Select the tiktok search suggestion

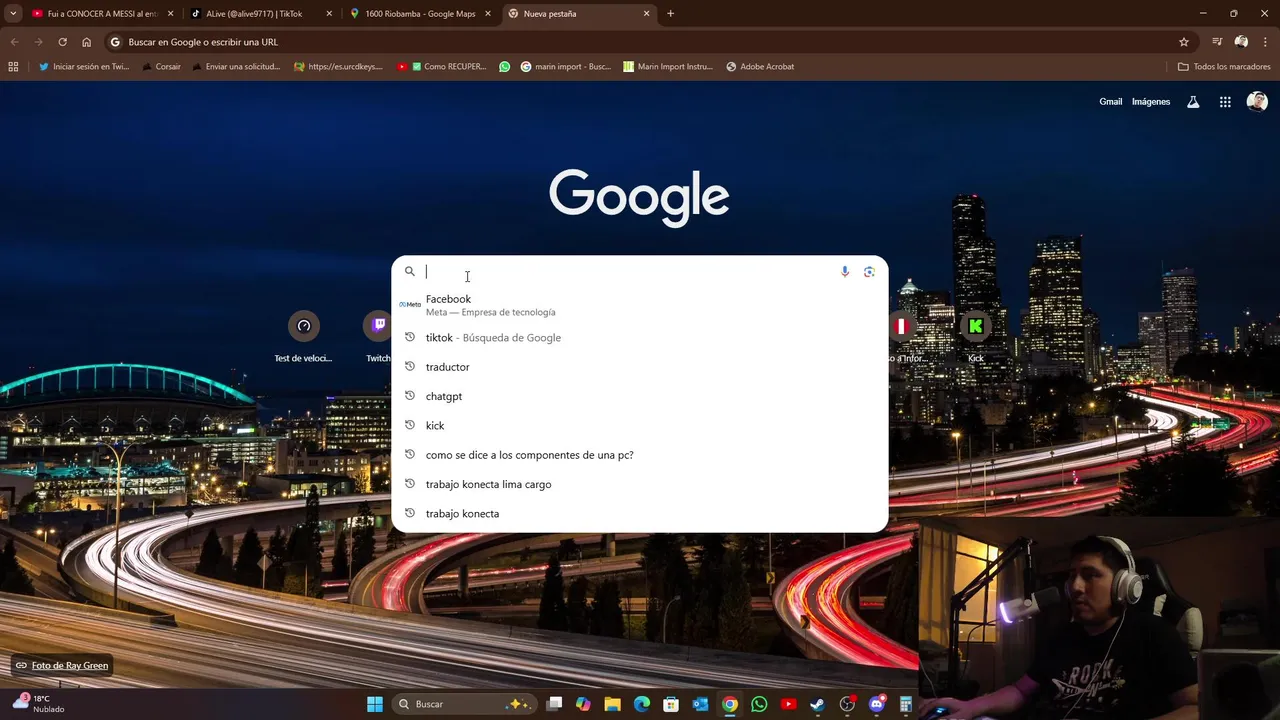pos(640,338)
